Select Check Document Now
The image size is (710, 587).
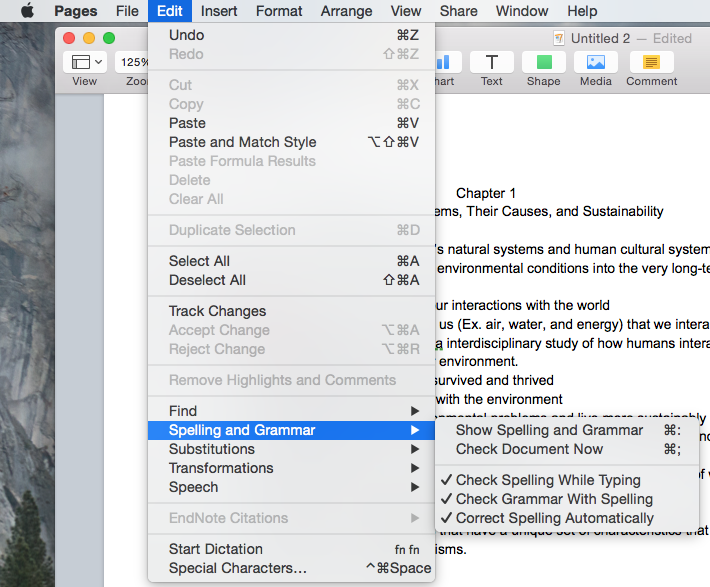tap(566, 449)
